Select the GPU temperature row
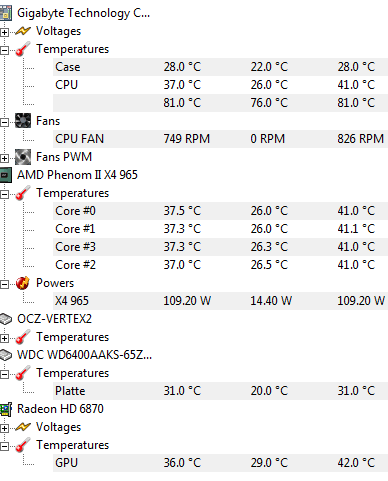The image size is (388, 481). [220, 463]
